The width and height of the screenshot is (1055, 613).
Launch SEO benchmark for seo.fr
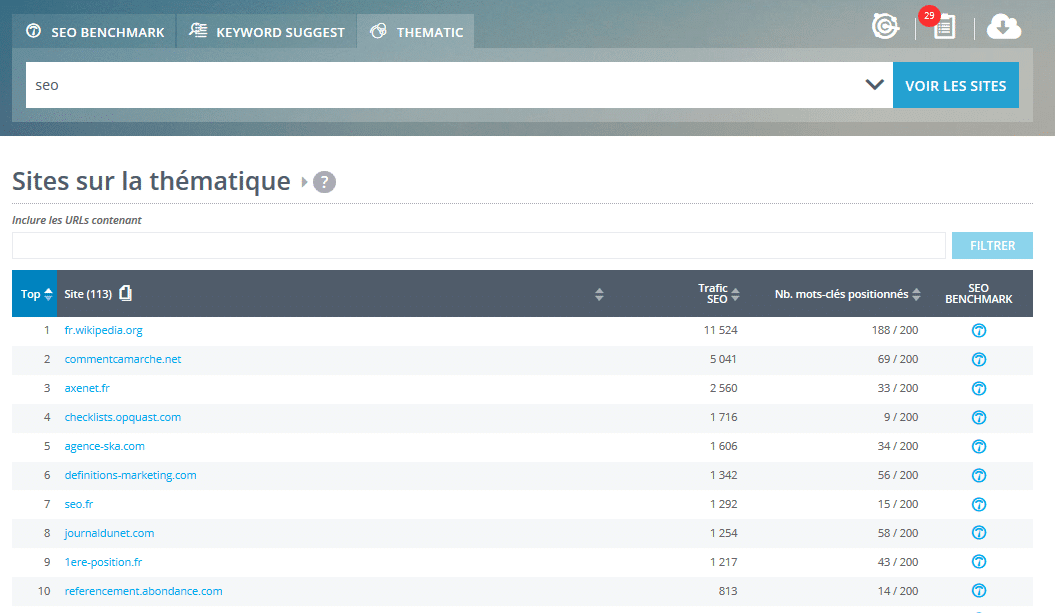978,504
